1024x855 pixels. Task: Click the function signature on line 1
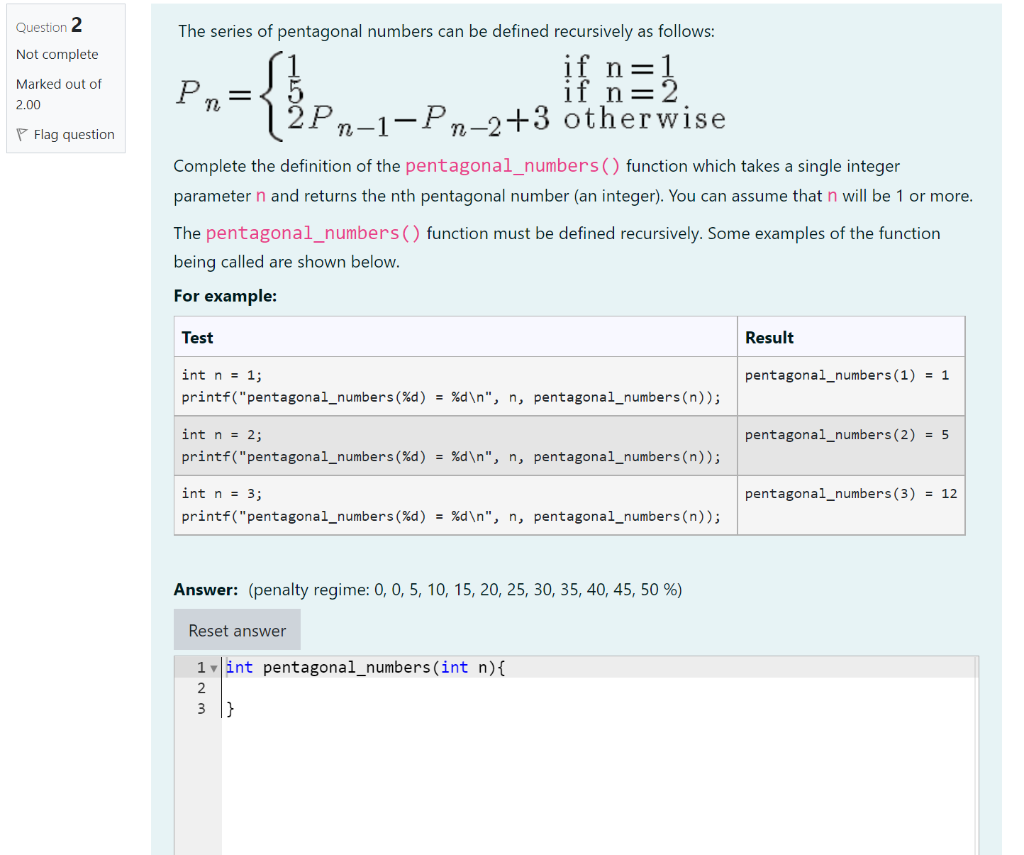coord(365,668)
